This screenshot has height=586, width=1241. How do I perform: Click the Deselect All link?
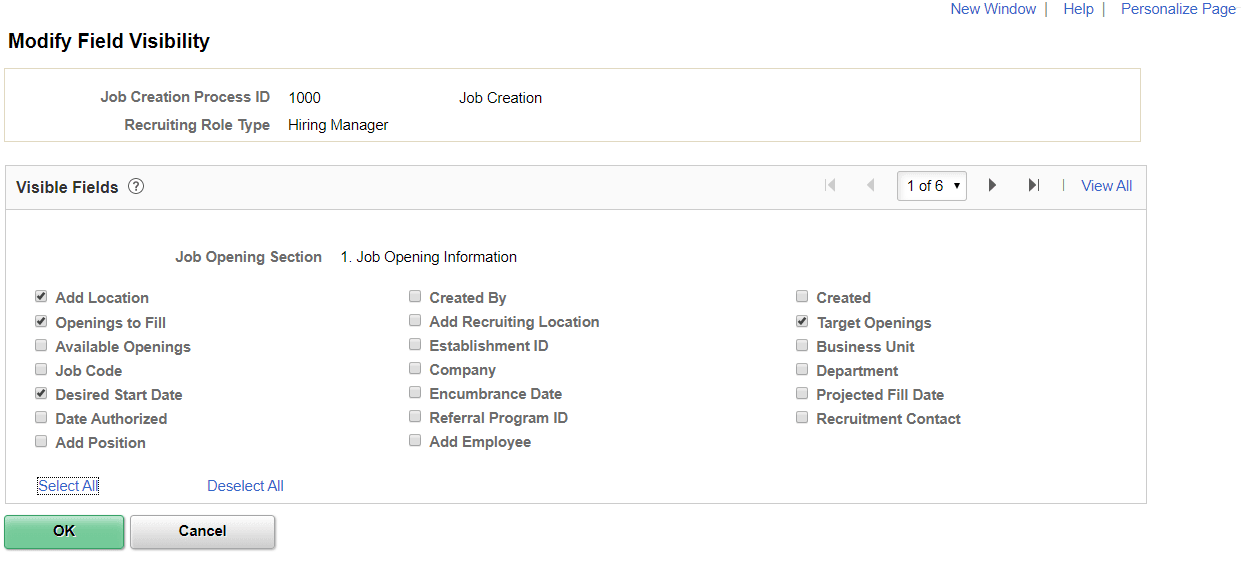(245, 485)
